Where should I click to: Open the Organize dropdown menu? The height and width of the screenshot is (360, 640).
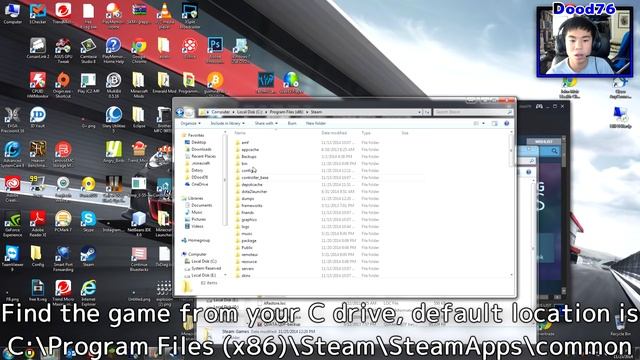[191, 123]
